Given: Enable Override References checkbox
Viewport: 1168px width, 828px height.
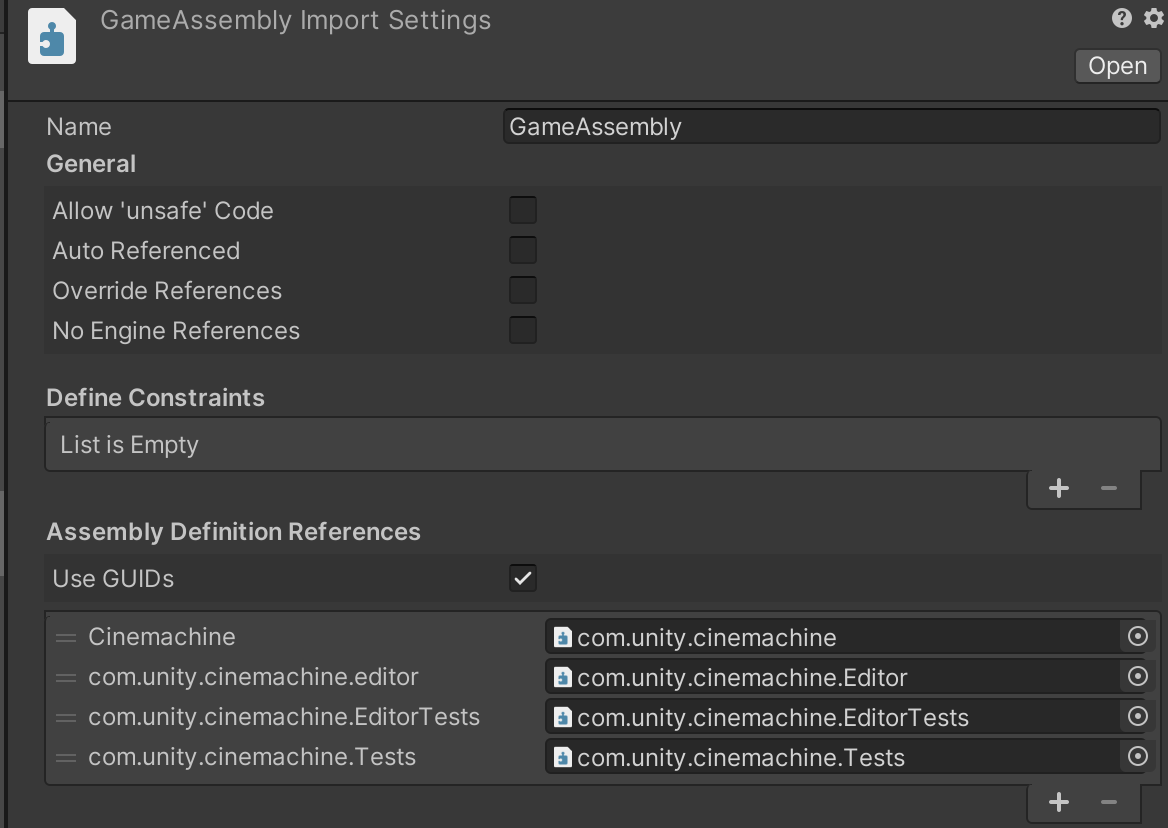Looking at the screenshot, I should (523, 290).
